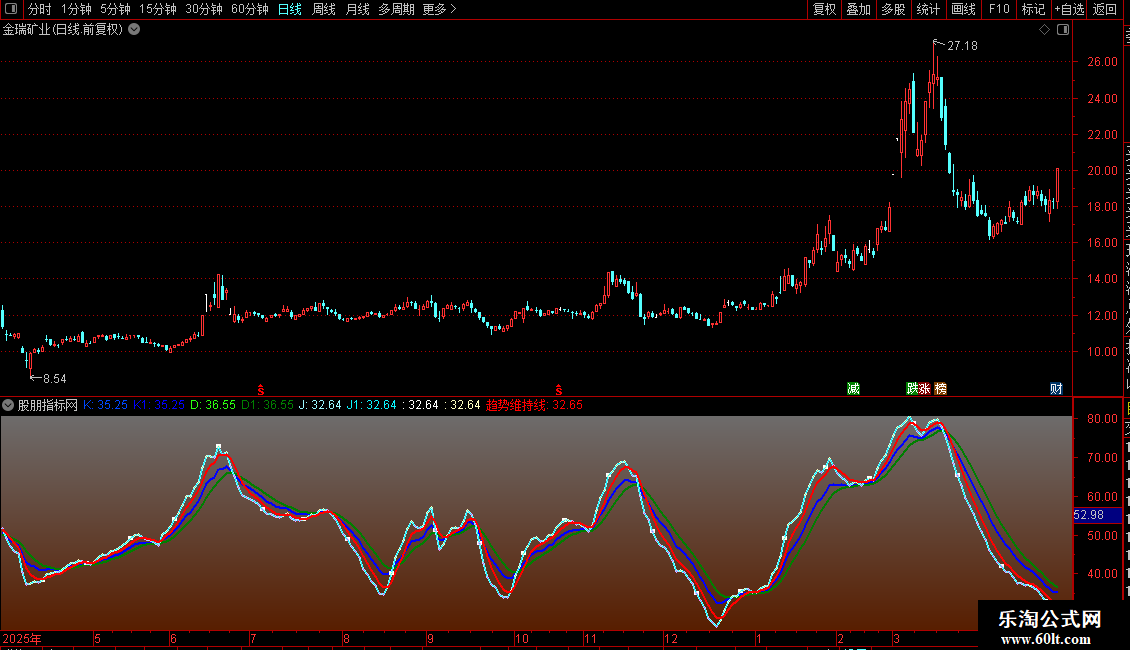This screenshot has width=1130, height=650.
Task: Open the 画线 drawing tools
Action: click(963, 9)
